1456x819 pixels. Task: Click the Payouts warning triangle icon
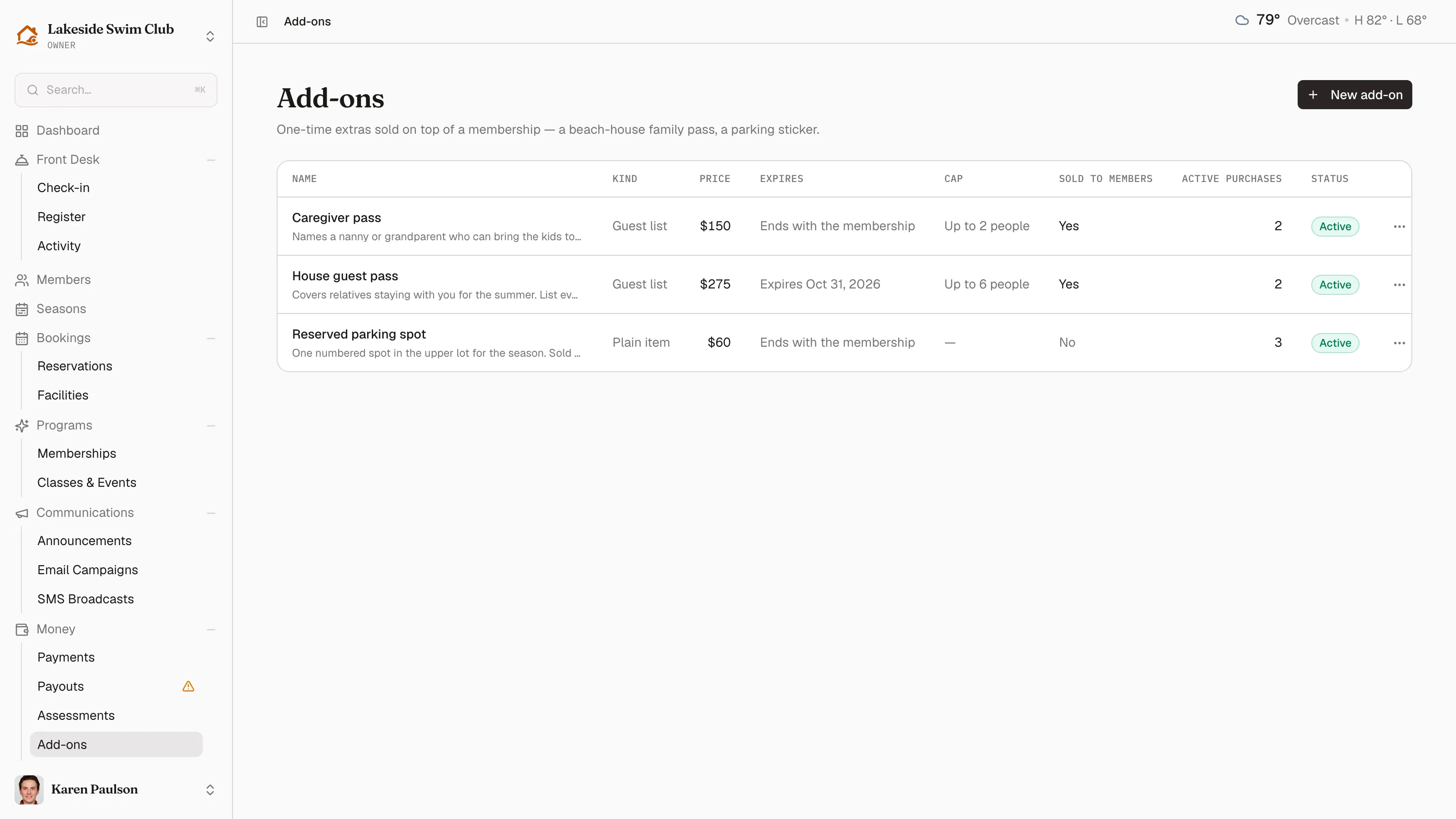click(x=188, y=686)
